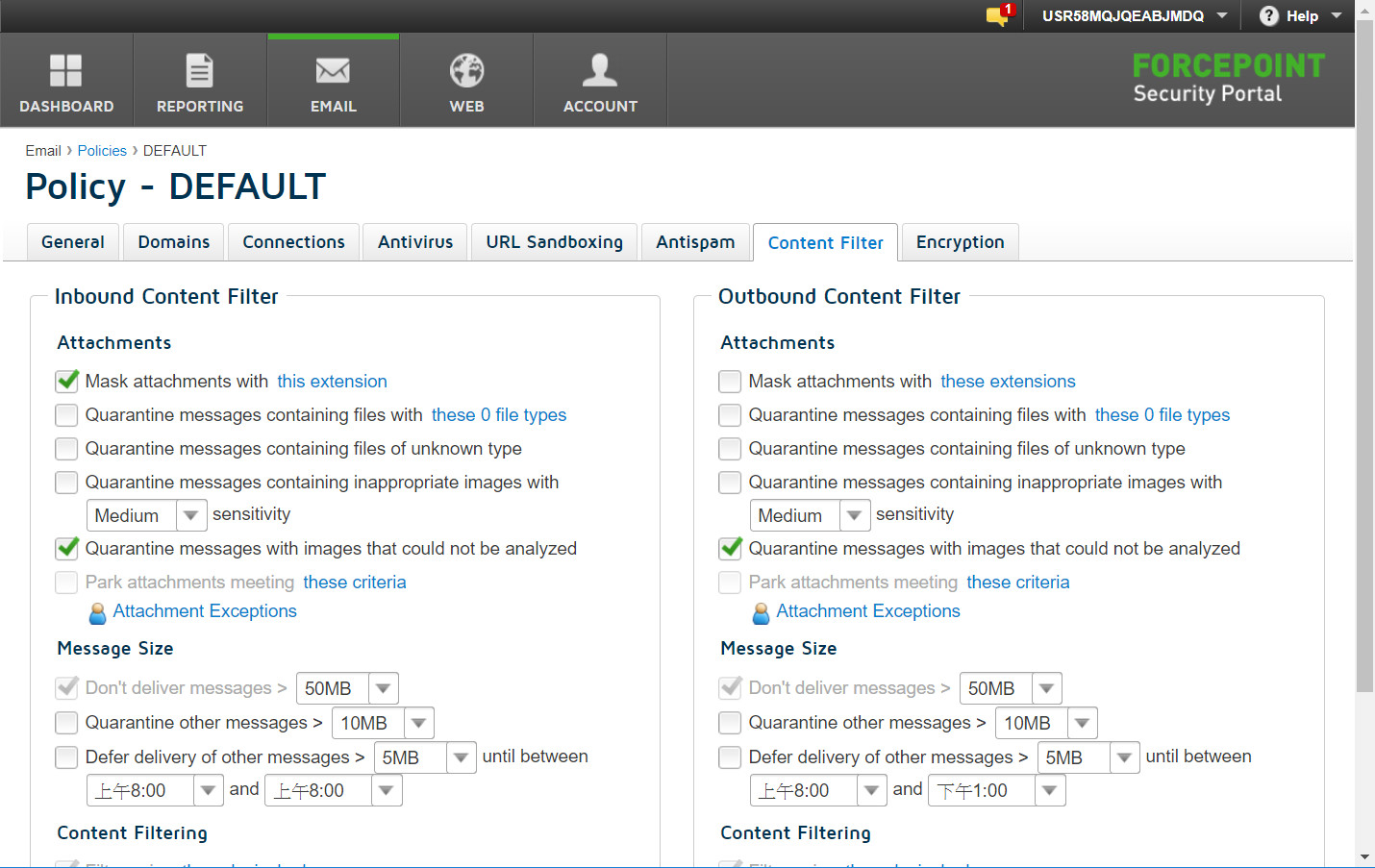The image size is (1375, 868).
Task: Open the Dashboard grid icon
Action: 65,70
